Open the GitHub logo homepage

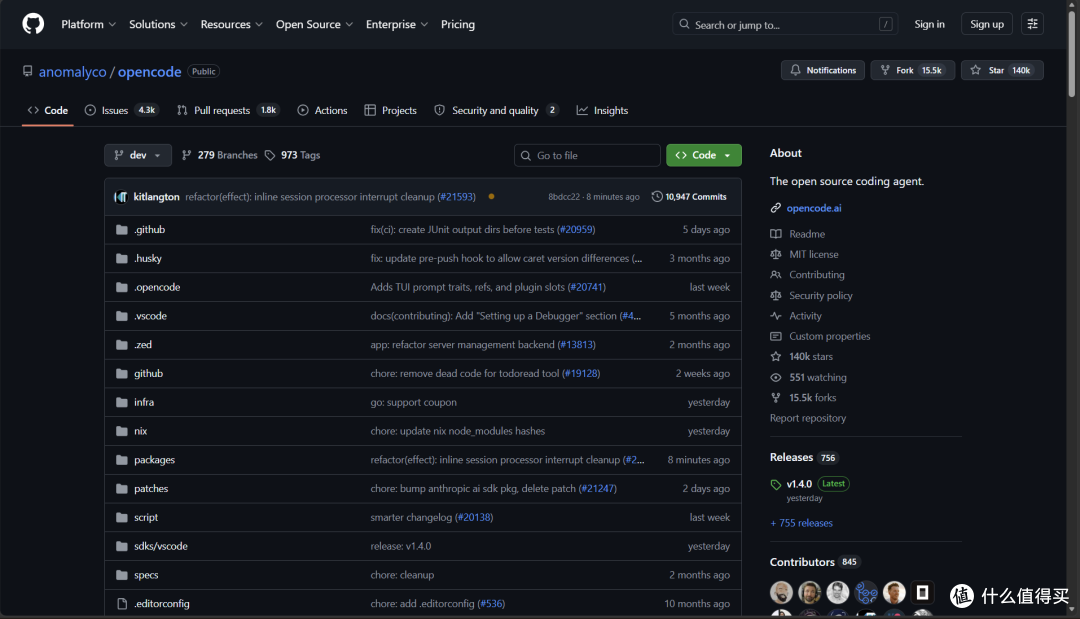click(33, 24)
